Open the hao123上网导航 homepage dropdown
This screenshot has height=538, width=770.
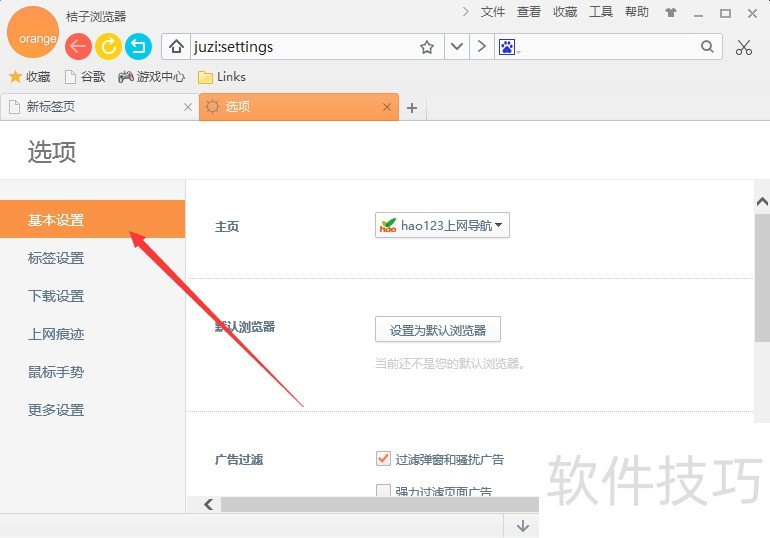442,225
